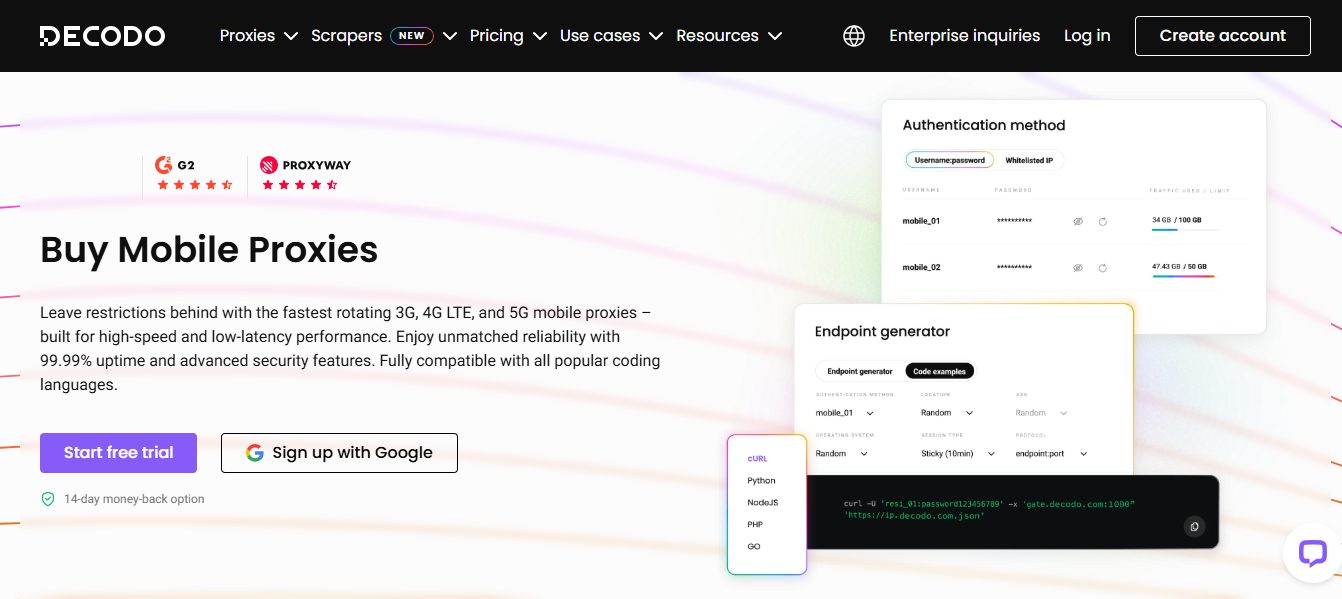Reveal the mobile_02 password
Image resolution: width=1342 pixels, height=599 pixels.
coord(1078,268)
